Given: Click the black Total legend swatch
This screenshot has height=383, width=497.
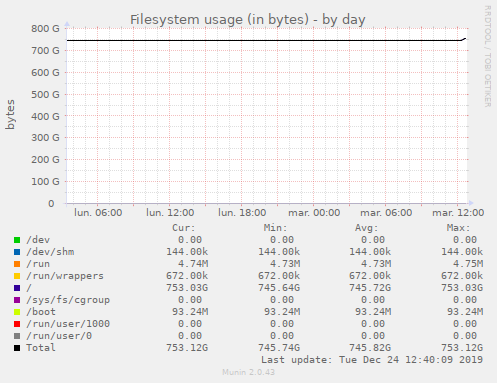Looking at the screenshot, I should tap(17, 348).
